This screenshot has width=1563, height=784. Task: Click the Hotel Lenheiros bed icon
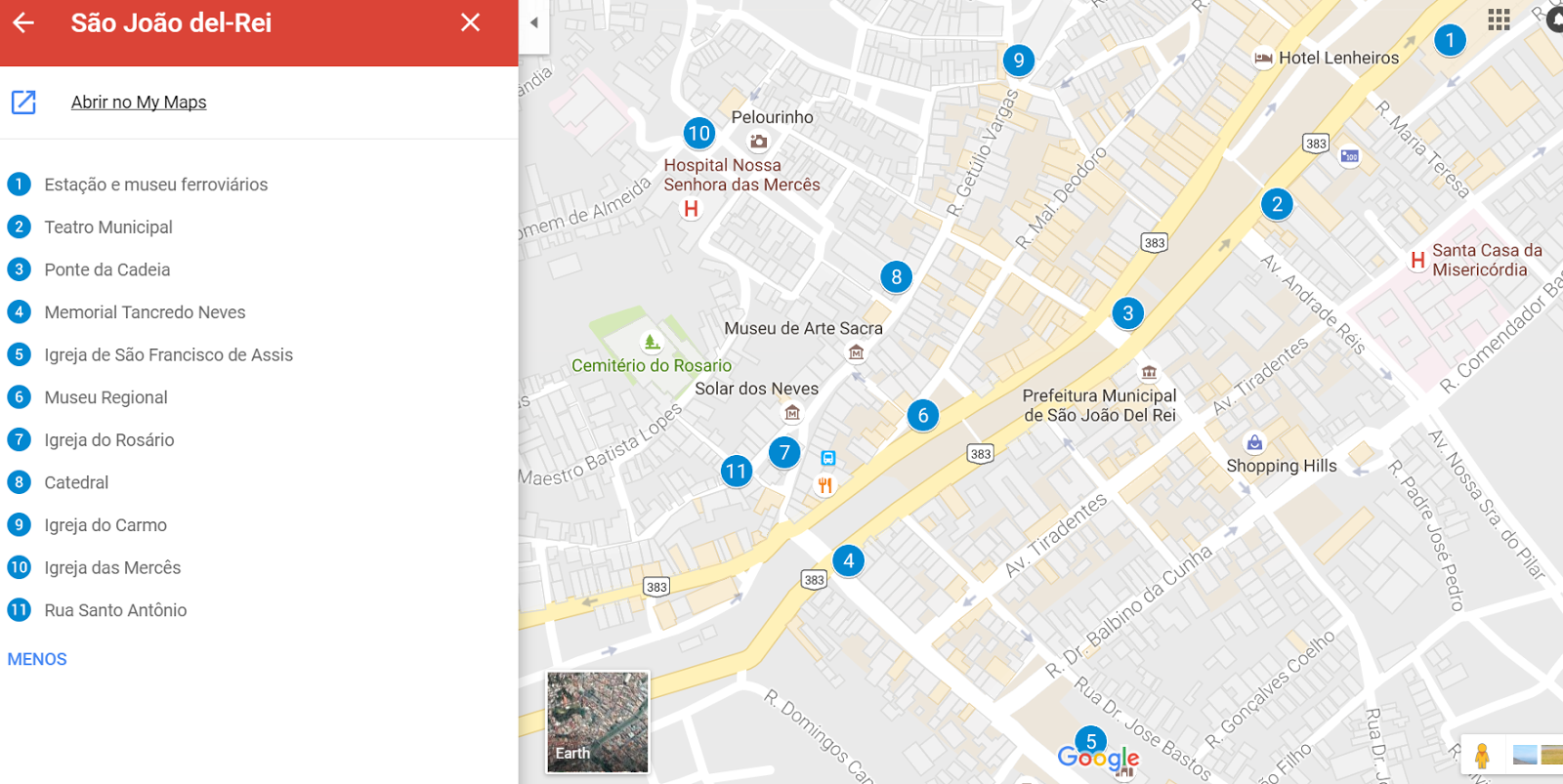[x=1263, y=59]
